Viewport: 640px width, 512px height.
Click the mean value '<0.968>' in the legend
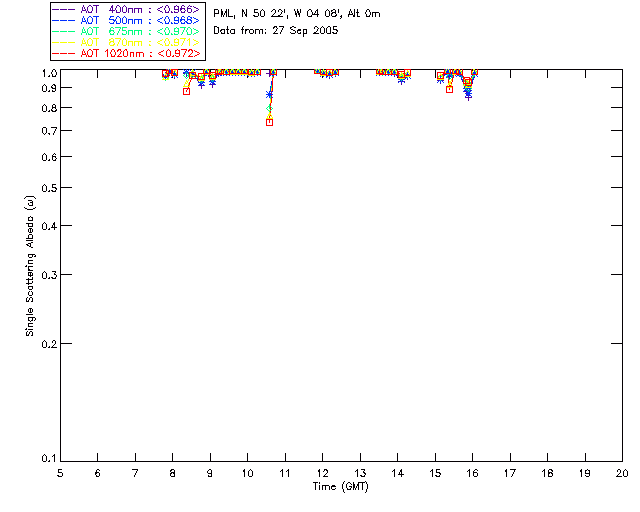pyautogui.click(x=178, y=20)
